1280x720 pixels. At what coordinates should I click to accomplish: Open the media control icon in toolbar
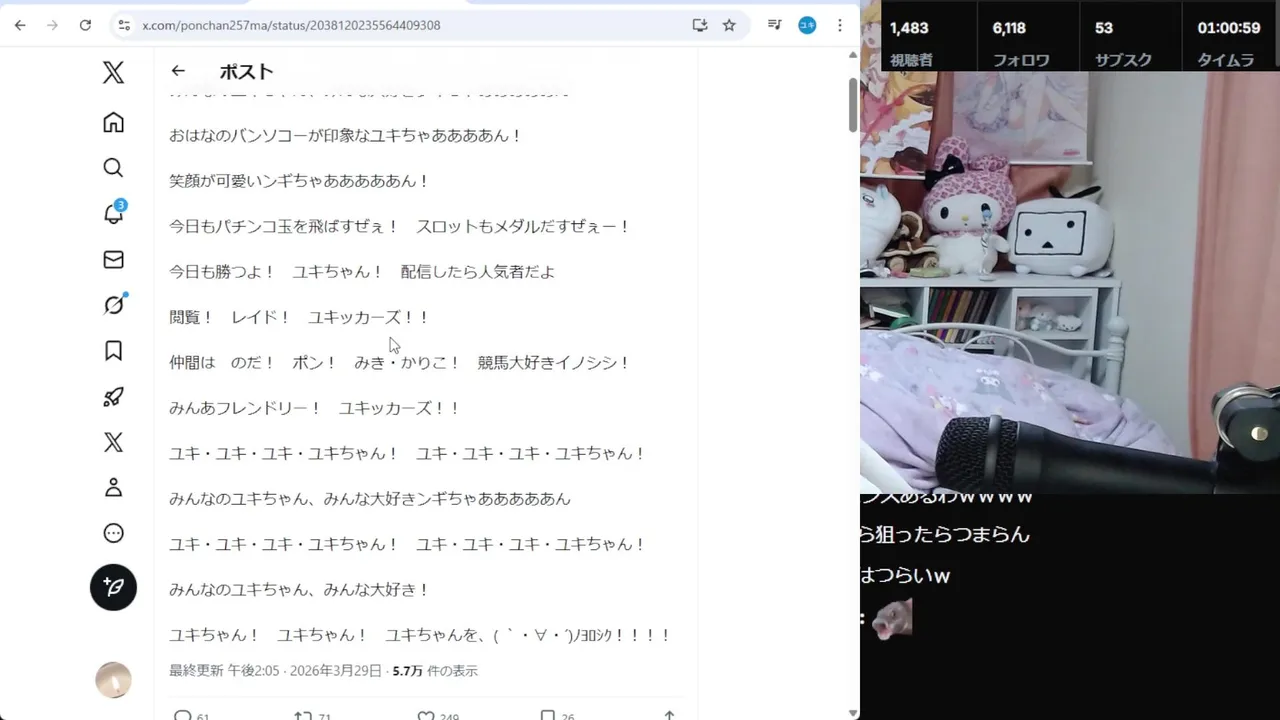click(x=774, y=25)
